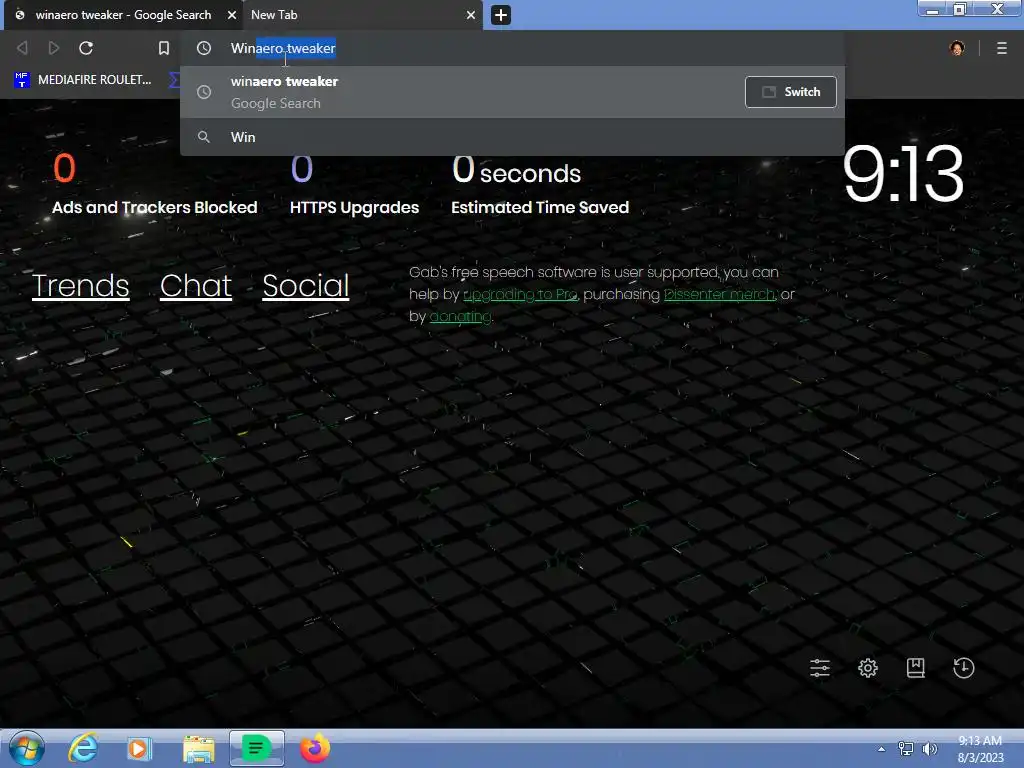Open MEDIAFIRE ROULET... bookmark
The height and width of the screenshot is (768, 1024).
click(x=83, y=80)
